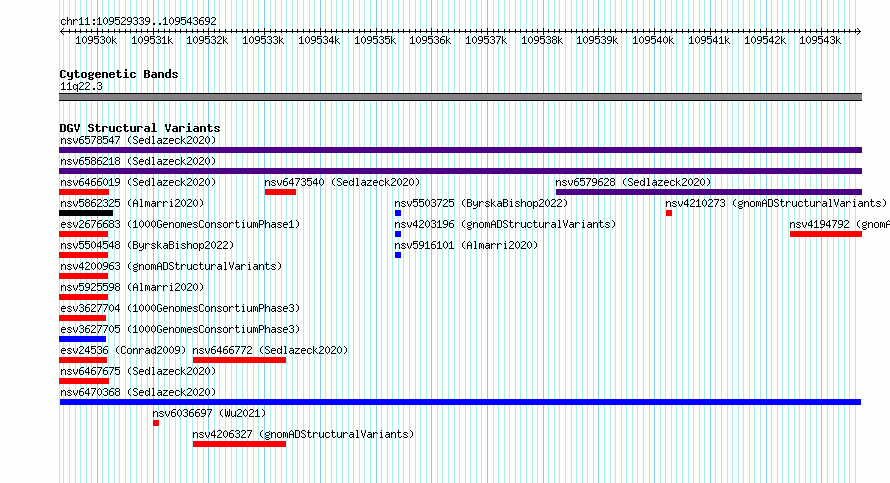Select the blue bar under esv3627705
This screenshot has height=483, width=890.
pyautogui.click(x=83, y=339)
